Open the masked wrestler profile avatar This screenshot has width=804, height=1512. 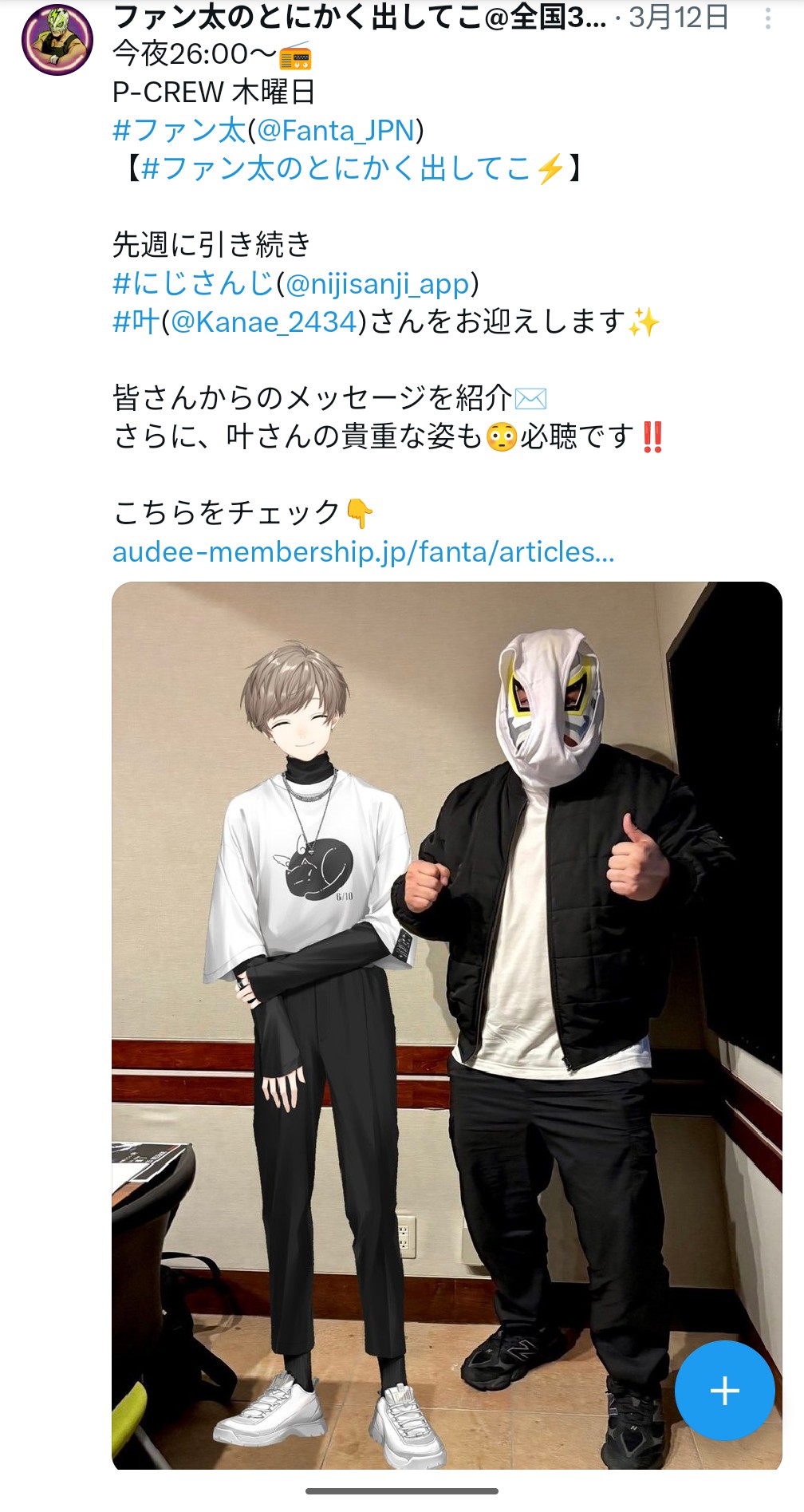[x=57, y=40]
